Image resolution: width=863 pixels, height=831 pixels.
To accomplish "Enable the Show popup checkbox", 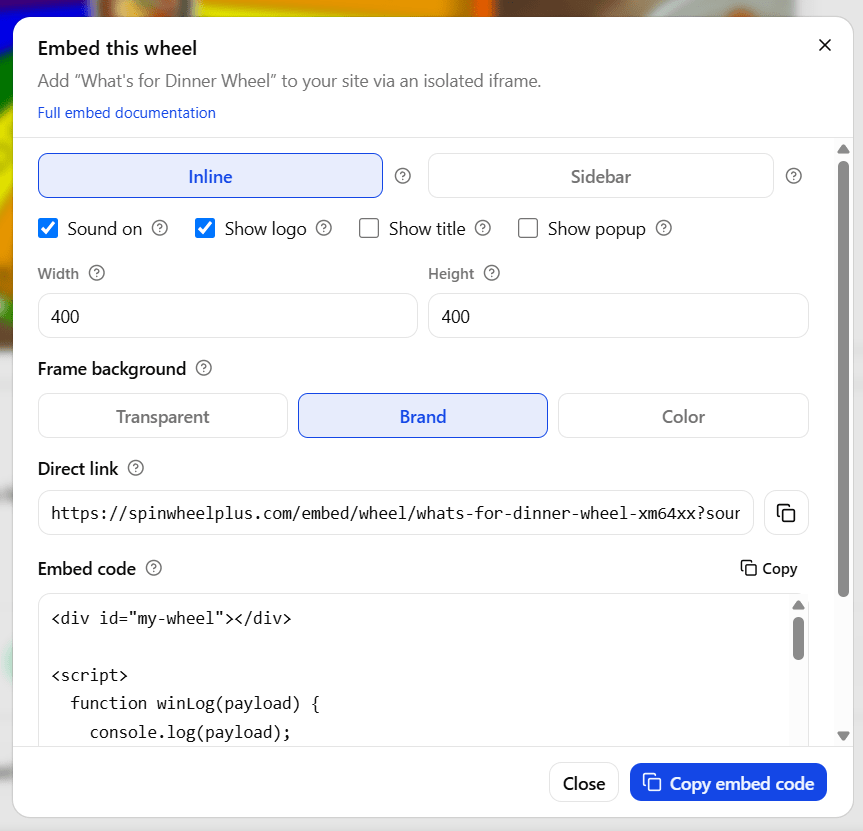I will coord(528,228).
